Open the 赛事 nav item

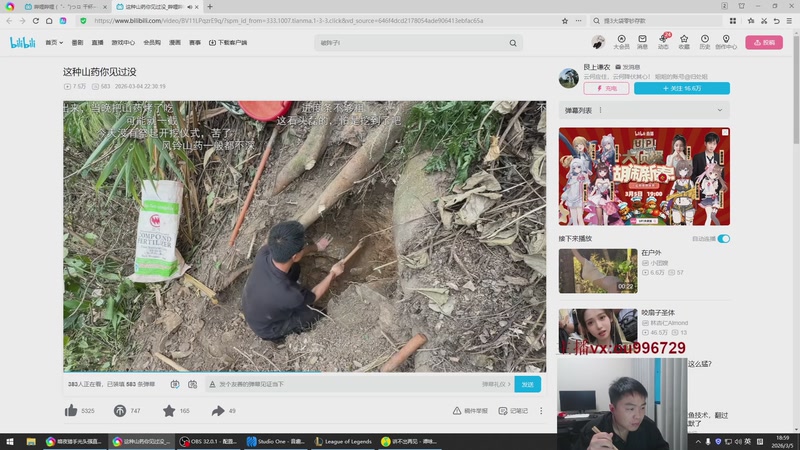pos(195,43)
